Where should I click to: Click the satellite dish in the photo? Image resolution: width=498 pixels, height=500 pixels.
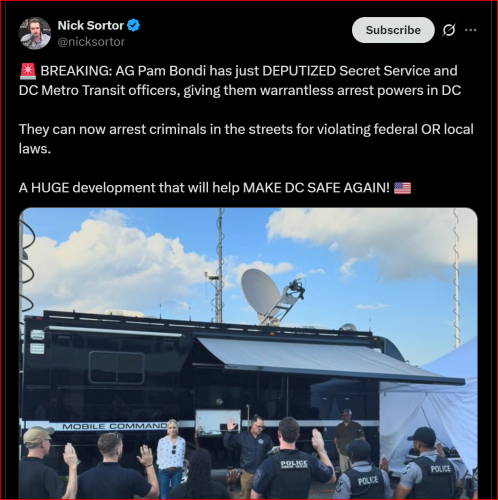(260, 293)
